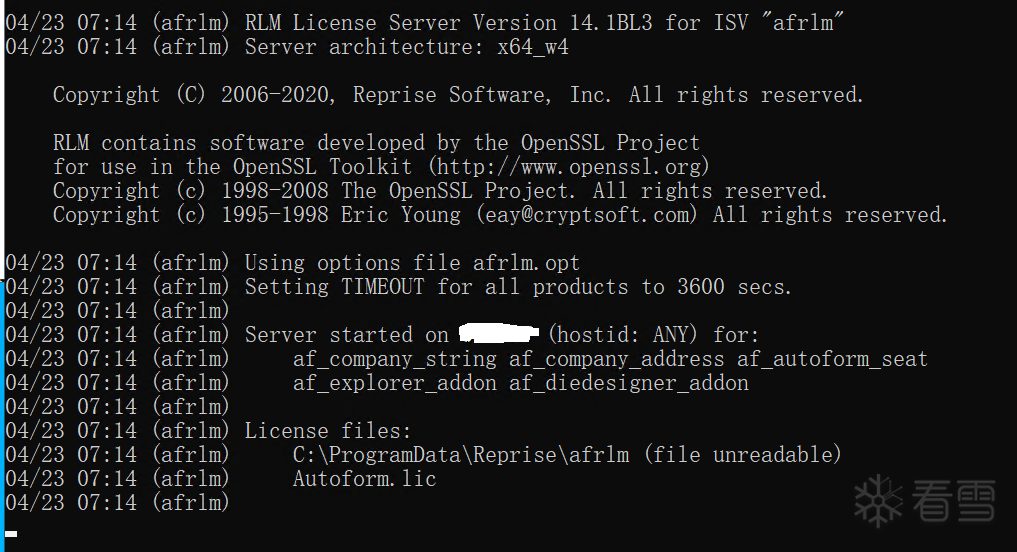Click the redacted hostname after "Server started on"

(498, 333)
